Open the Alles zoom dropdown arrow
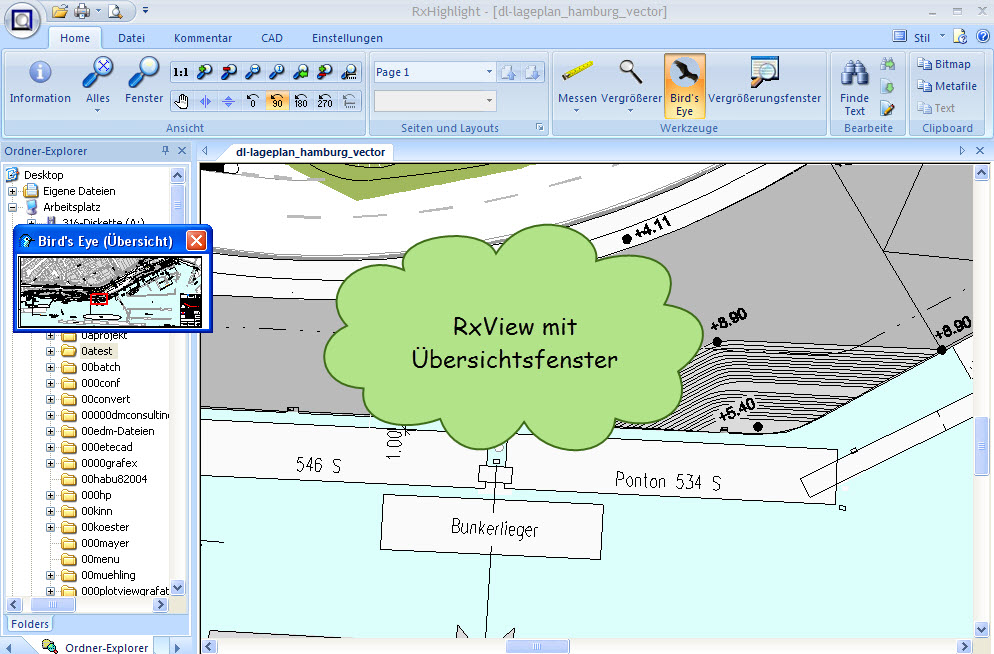 (x=97, y=111)
